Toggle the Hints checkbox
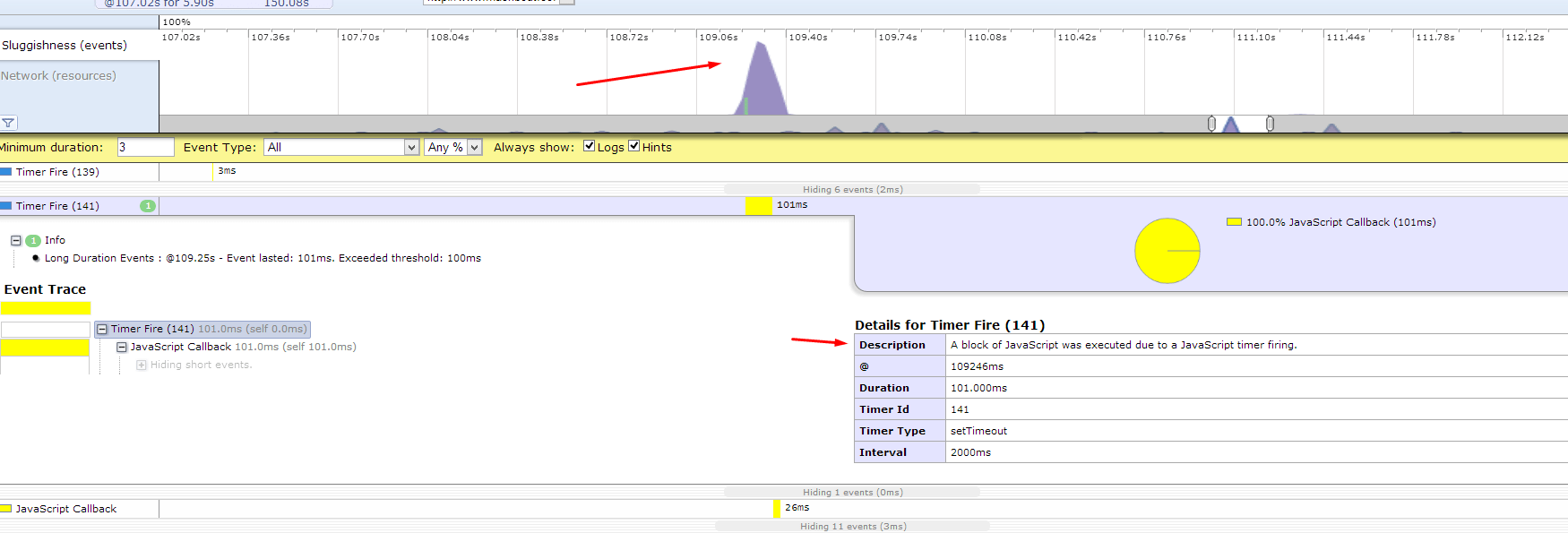The image size is (1568, 533). (x=634, y=146)
